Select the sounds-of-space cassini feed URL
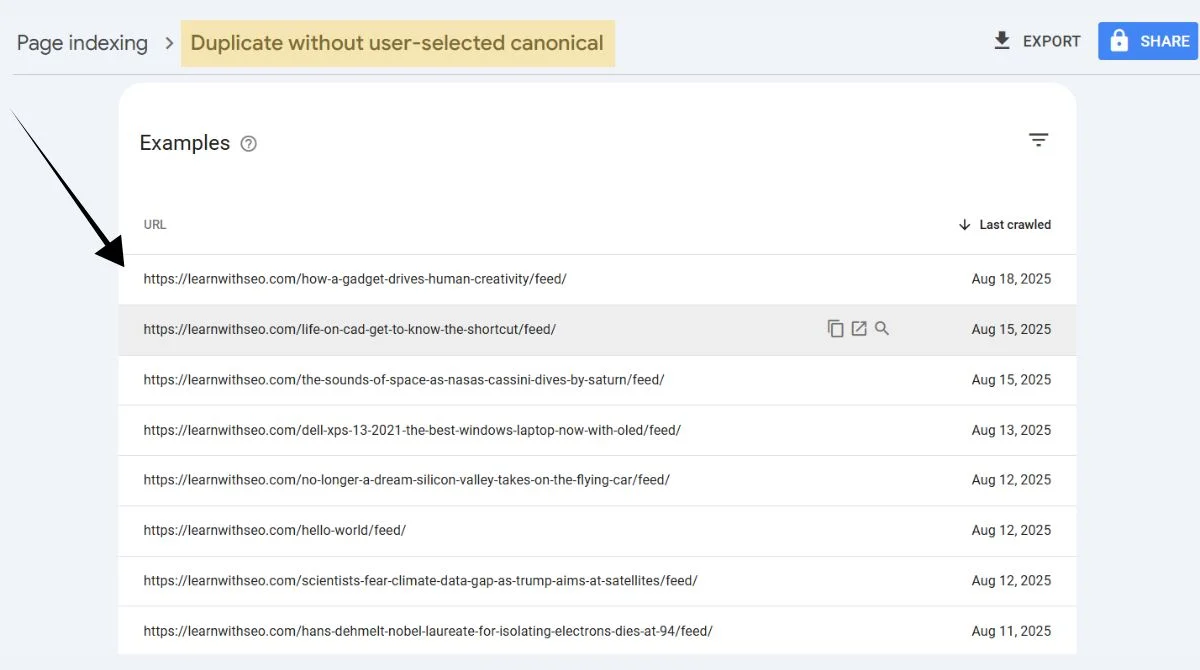 pos(404,380)
